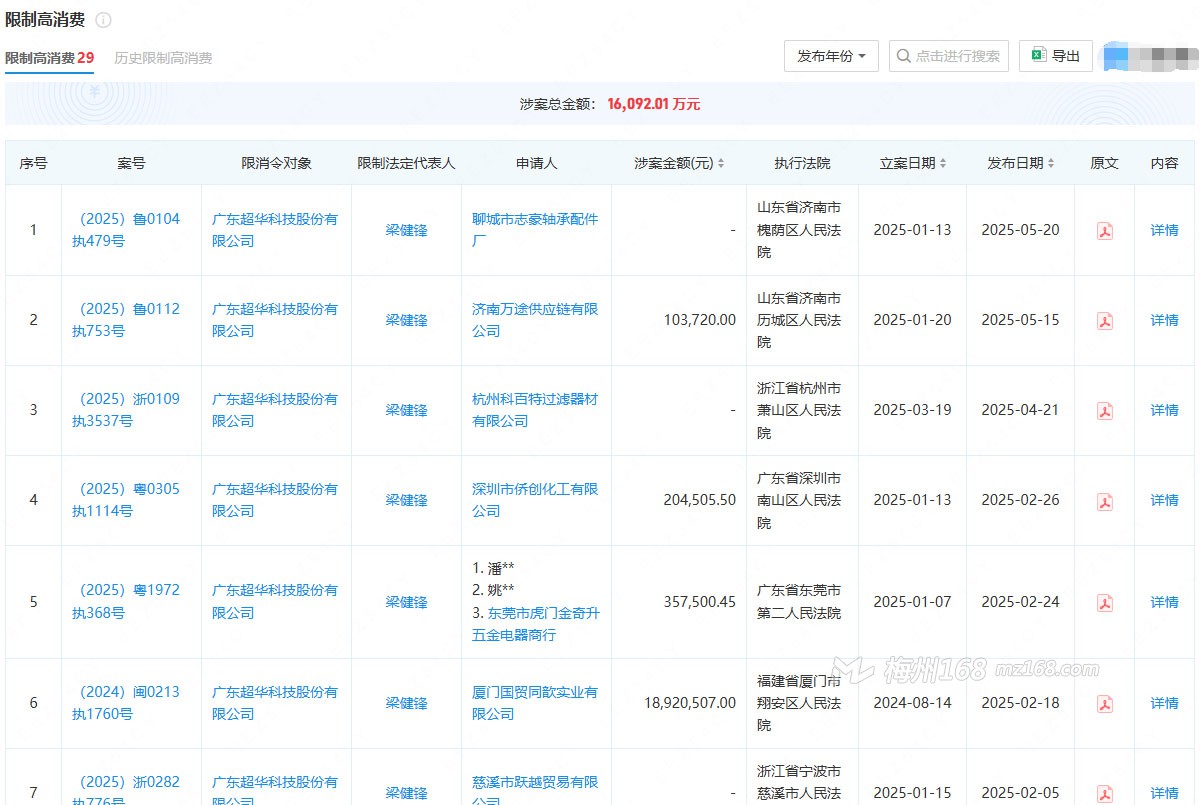Screen dimensions: 1200x805
Task: Open case link (2025)鲁0112执753号
Action: point(126,320)
